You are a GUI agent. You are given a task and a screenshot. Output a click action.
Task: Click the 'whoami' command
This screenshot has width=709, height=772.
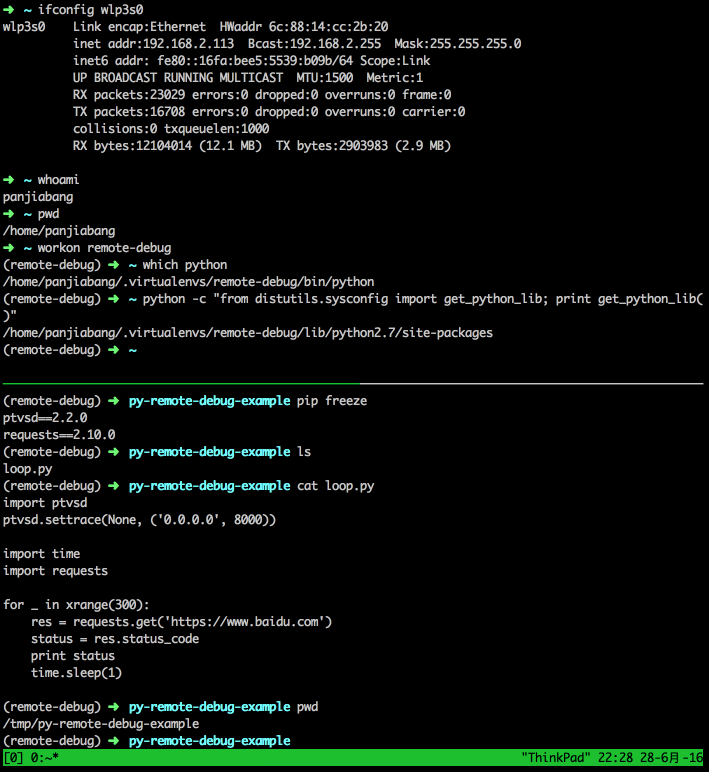click(58, 180)
